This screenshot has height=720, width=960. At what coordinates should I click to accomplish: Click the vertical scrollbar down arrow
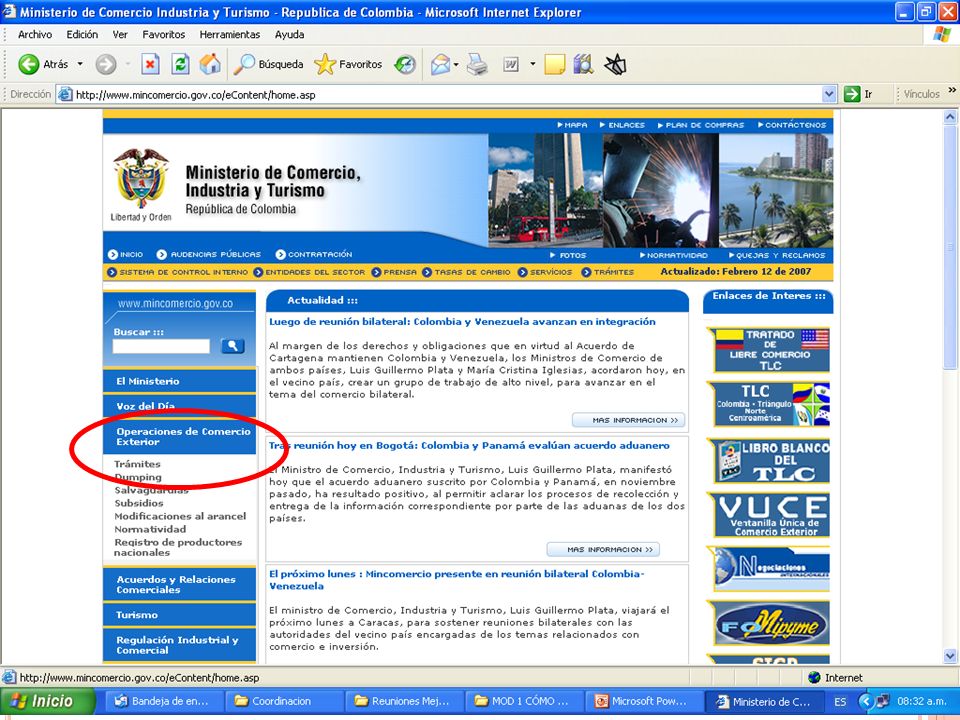tap(950, 656)
